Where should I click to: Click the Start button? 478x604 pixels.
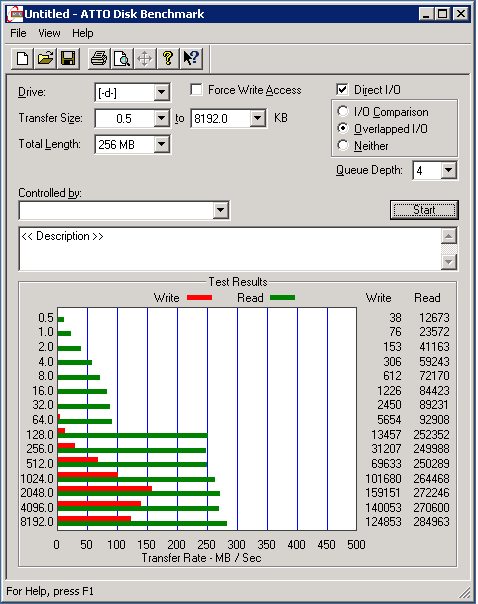coord(424,210)
